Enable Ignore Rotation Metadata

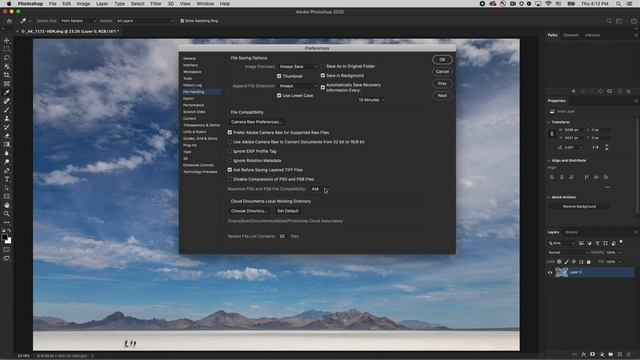coord(230,160)
